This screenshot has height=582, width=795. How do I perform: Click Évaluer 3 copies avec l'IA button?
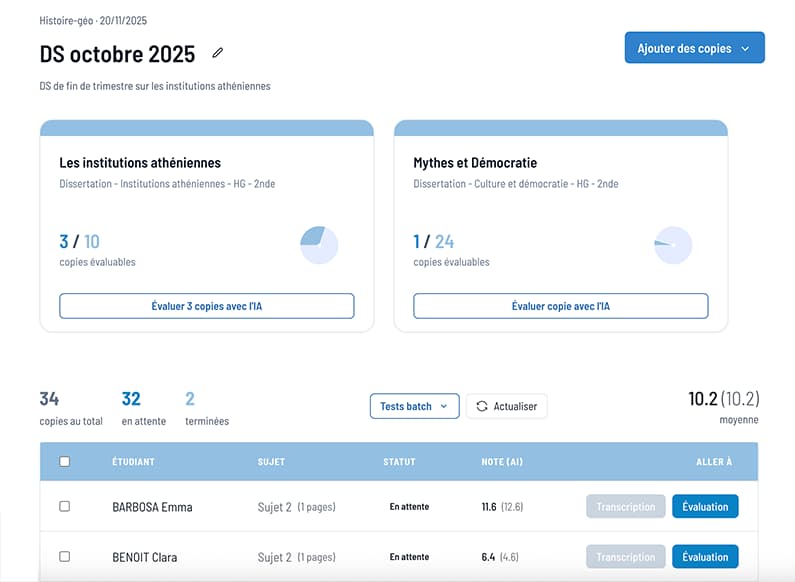(207, 306)
